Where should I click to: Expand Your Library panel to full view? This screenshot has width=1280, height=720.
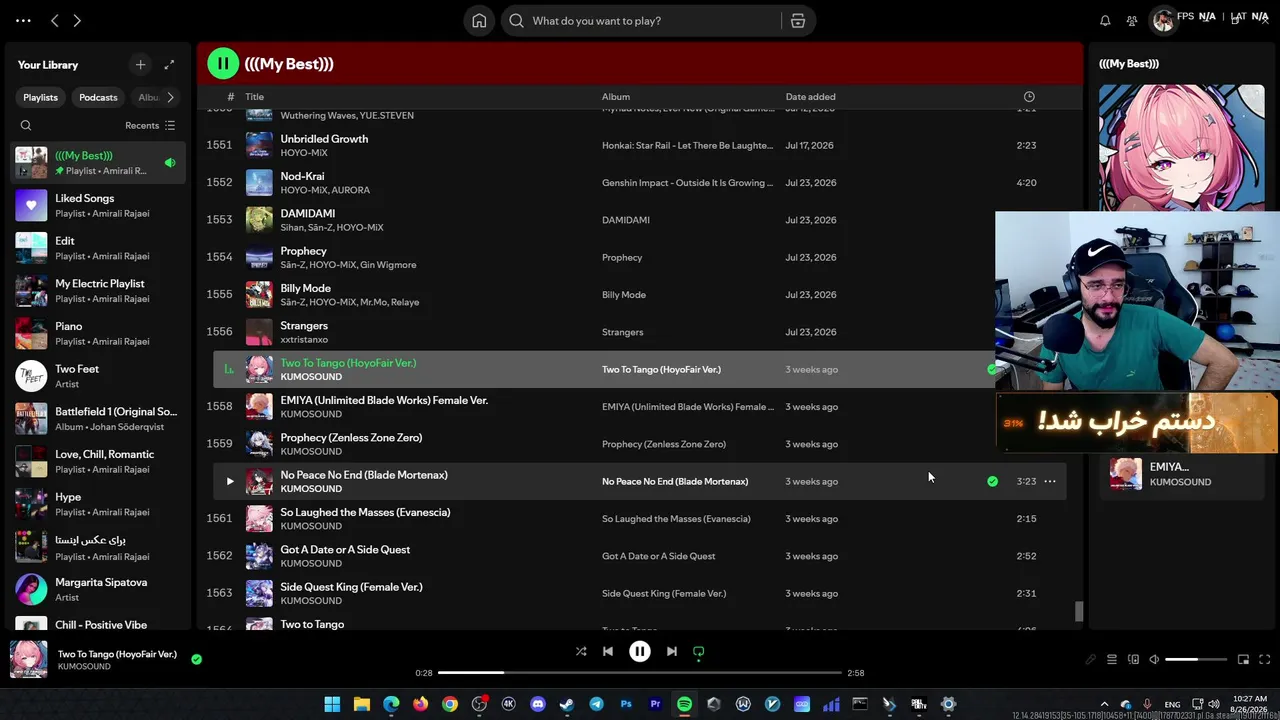(169, 65)
